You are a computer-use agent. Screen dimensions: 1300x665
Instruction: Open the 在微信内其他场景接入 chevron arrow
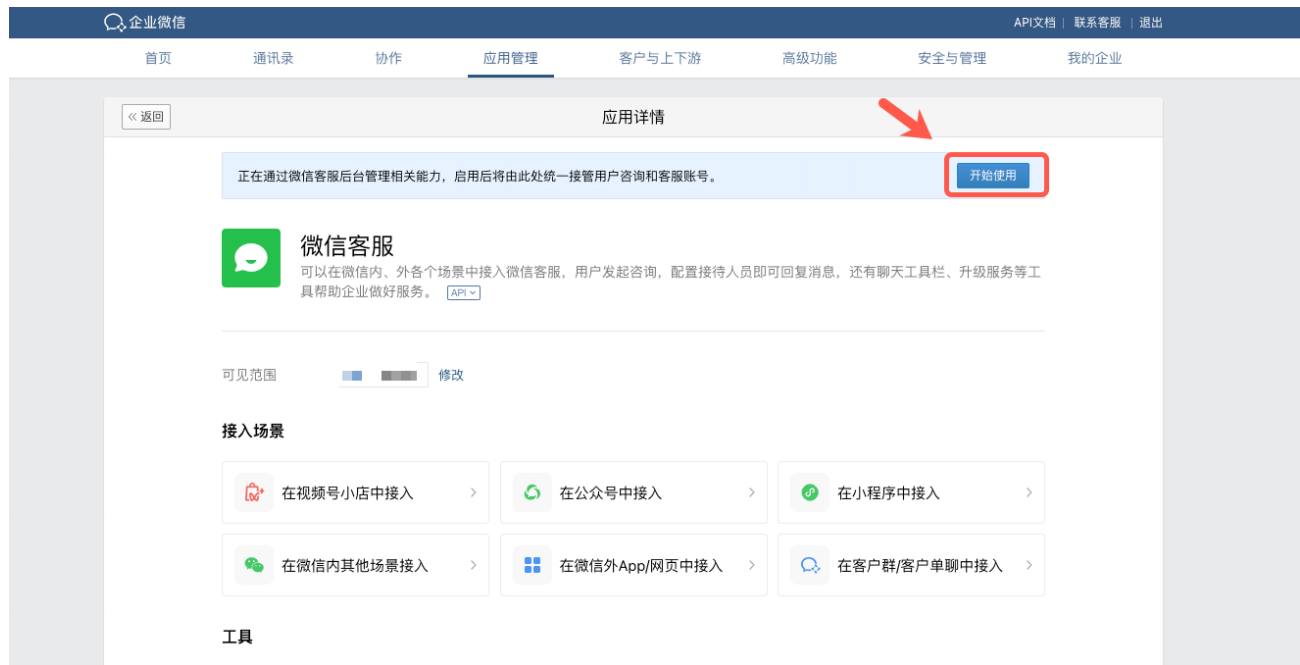[473, 565]
